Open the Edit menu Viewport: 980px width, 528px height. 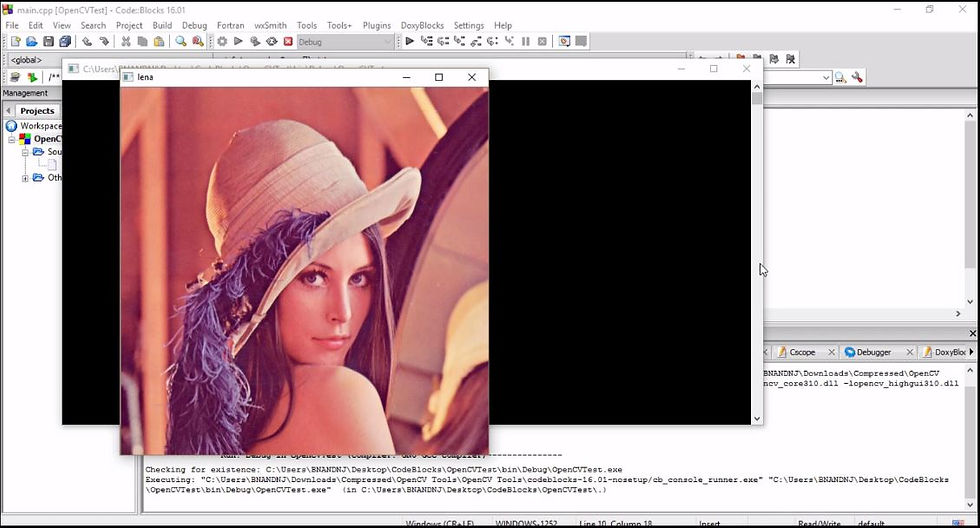click(x=36, y=26)
